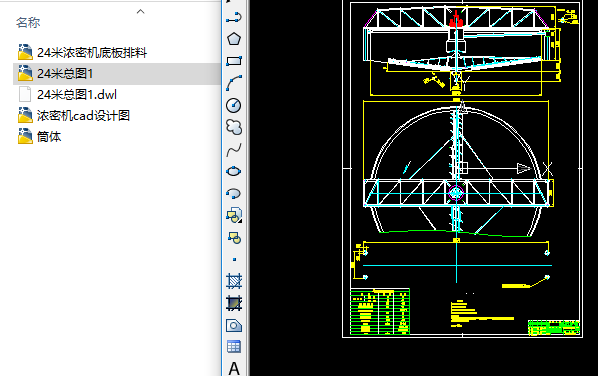The image size is (598, 376).
Task: Click the sort chevron above 名称 column
Action: (140, 12)
